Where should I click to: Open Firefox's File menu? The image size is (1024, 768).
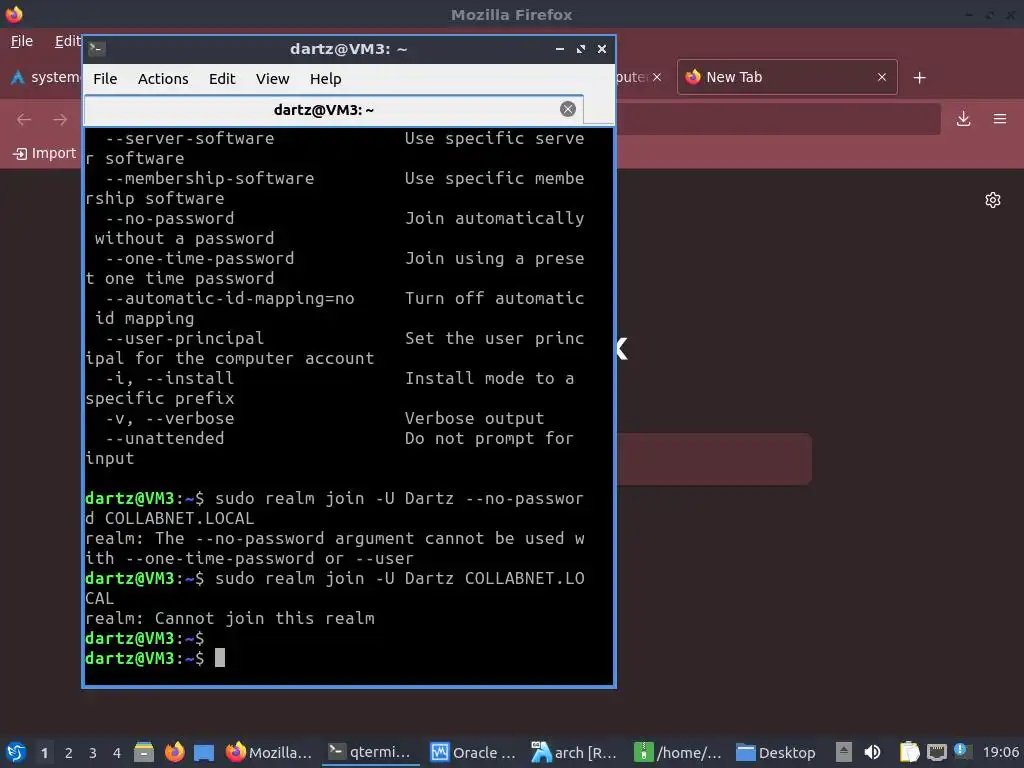click(x=22, y=41)
